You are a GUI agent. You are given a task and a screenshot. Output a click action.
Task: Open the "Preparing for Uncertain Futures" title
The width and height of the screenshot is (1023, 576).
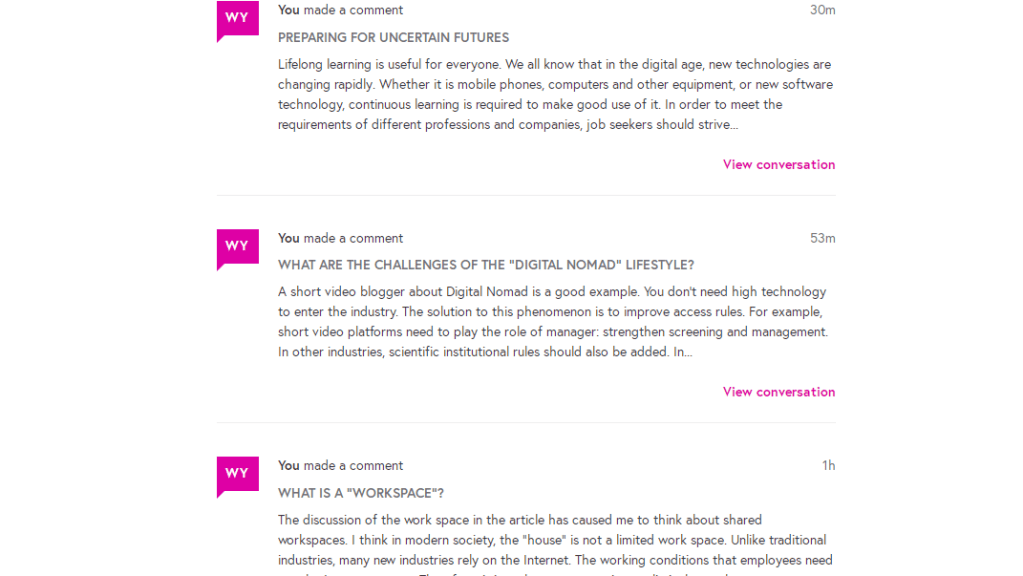[393, 38]
